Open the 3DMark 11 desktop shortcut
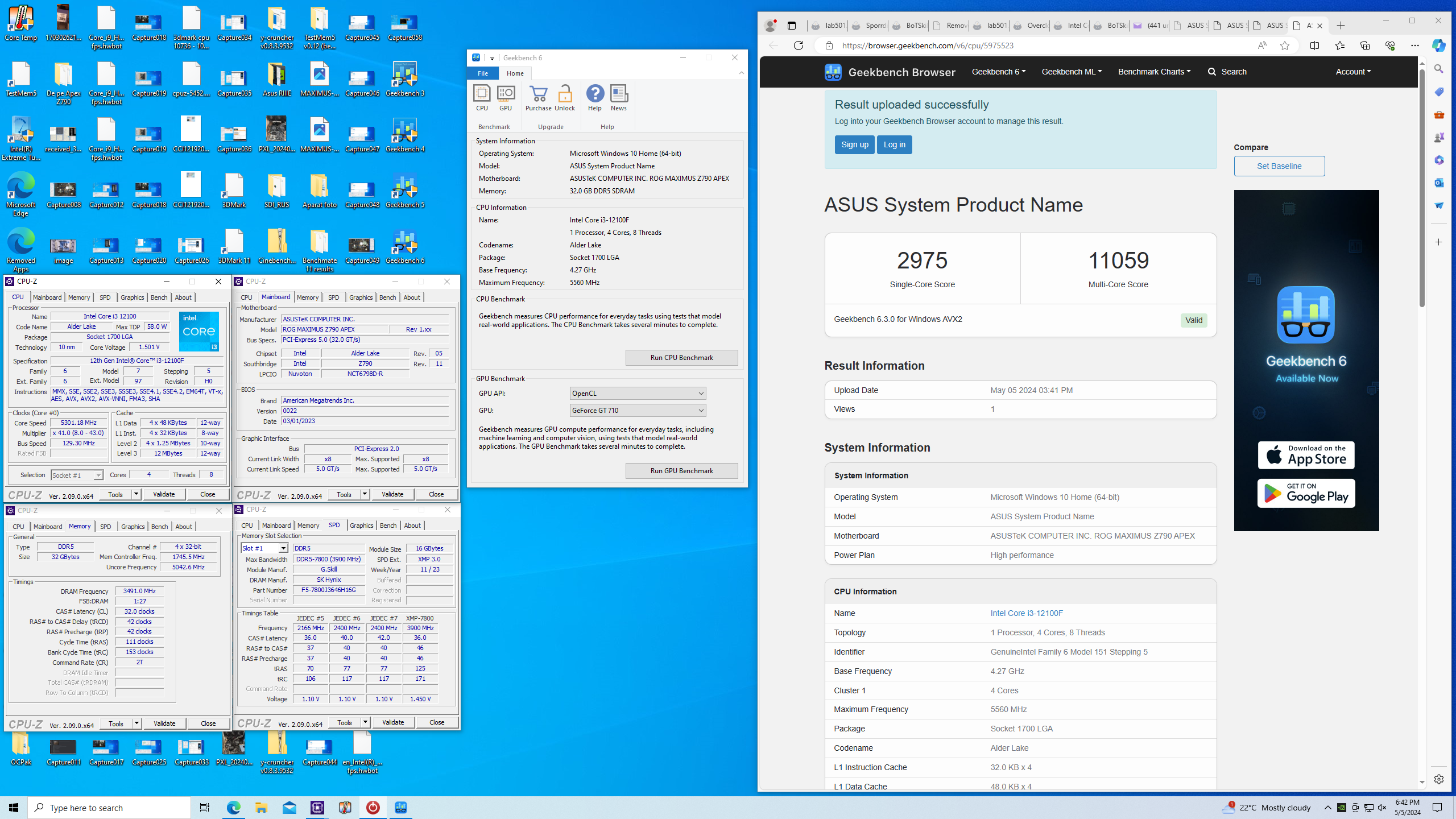The width and height of the screenshot is (1456, 819). tap(234, 246)
